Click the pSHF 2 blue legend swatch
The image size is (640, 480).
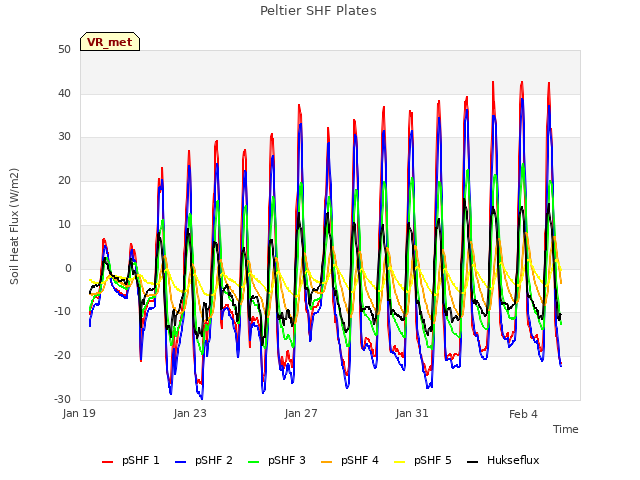pyautogui.click(x=180, y=462)
